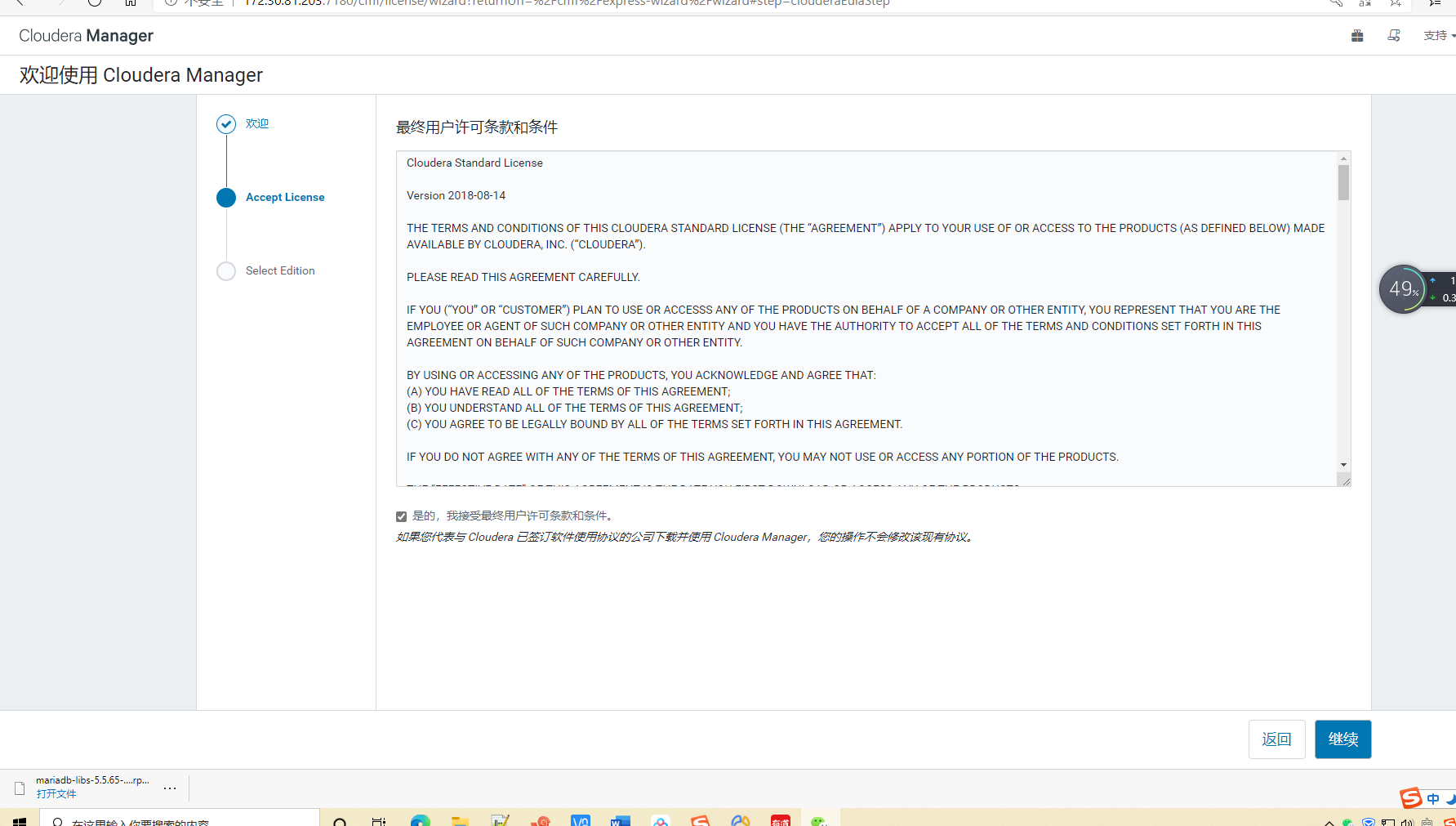Screen dimensions: 1456x826
Task: Click the italic Cloudera agreement notice text
Action: point(686,538)
